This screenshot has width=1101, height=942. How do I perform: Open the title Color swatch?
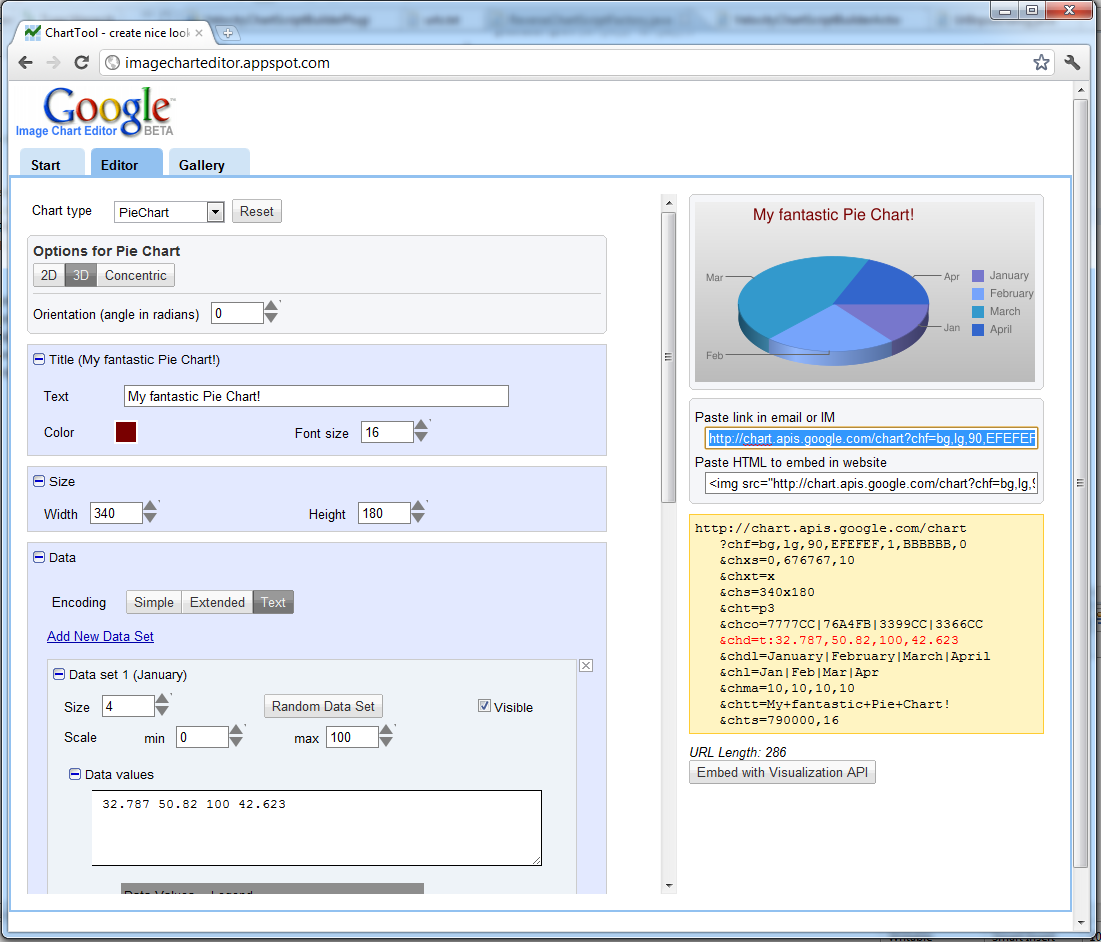[x=126, y=432]
